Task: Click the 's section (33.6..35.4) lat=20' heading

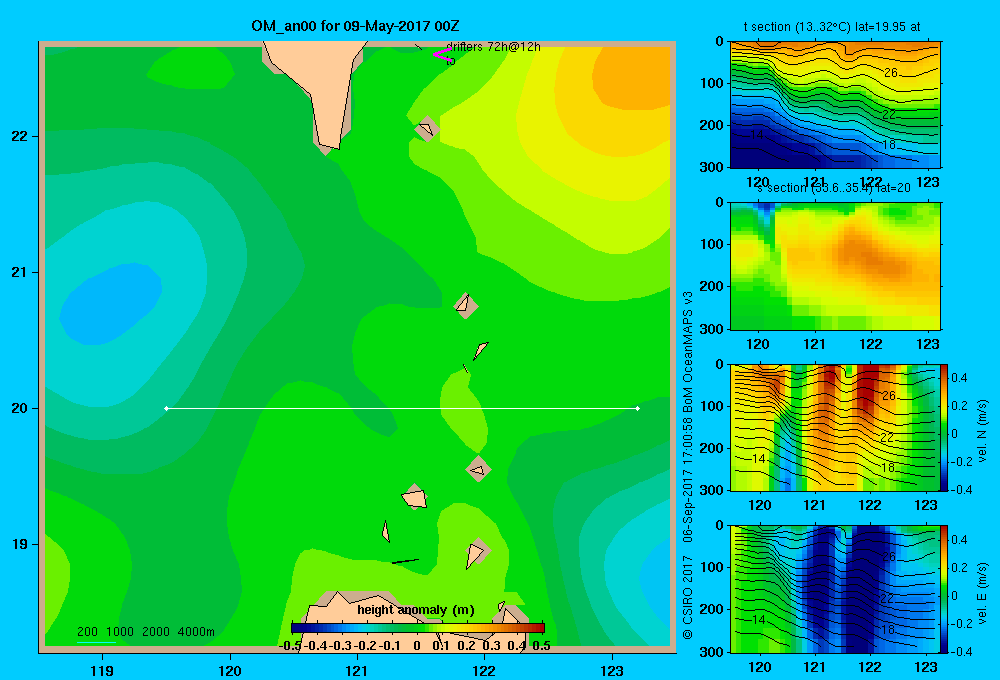Action: 834,188
